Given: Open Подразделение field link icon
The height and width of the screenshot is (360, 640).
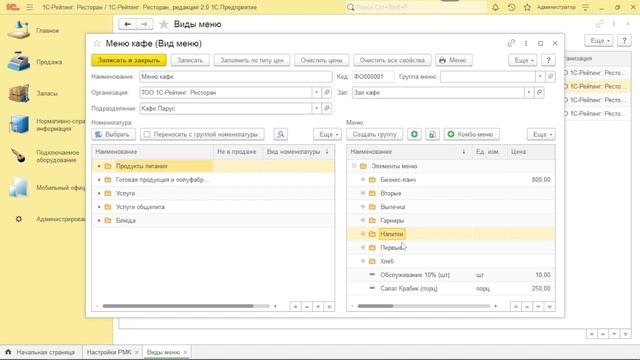Looking at the screenshot, I should pyautogui.click(x=327, y=108).
